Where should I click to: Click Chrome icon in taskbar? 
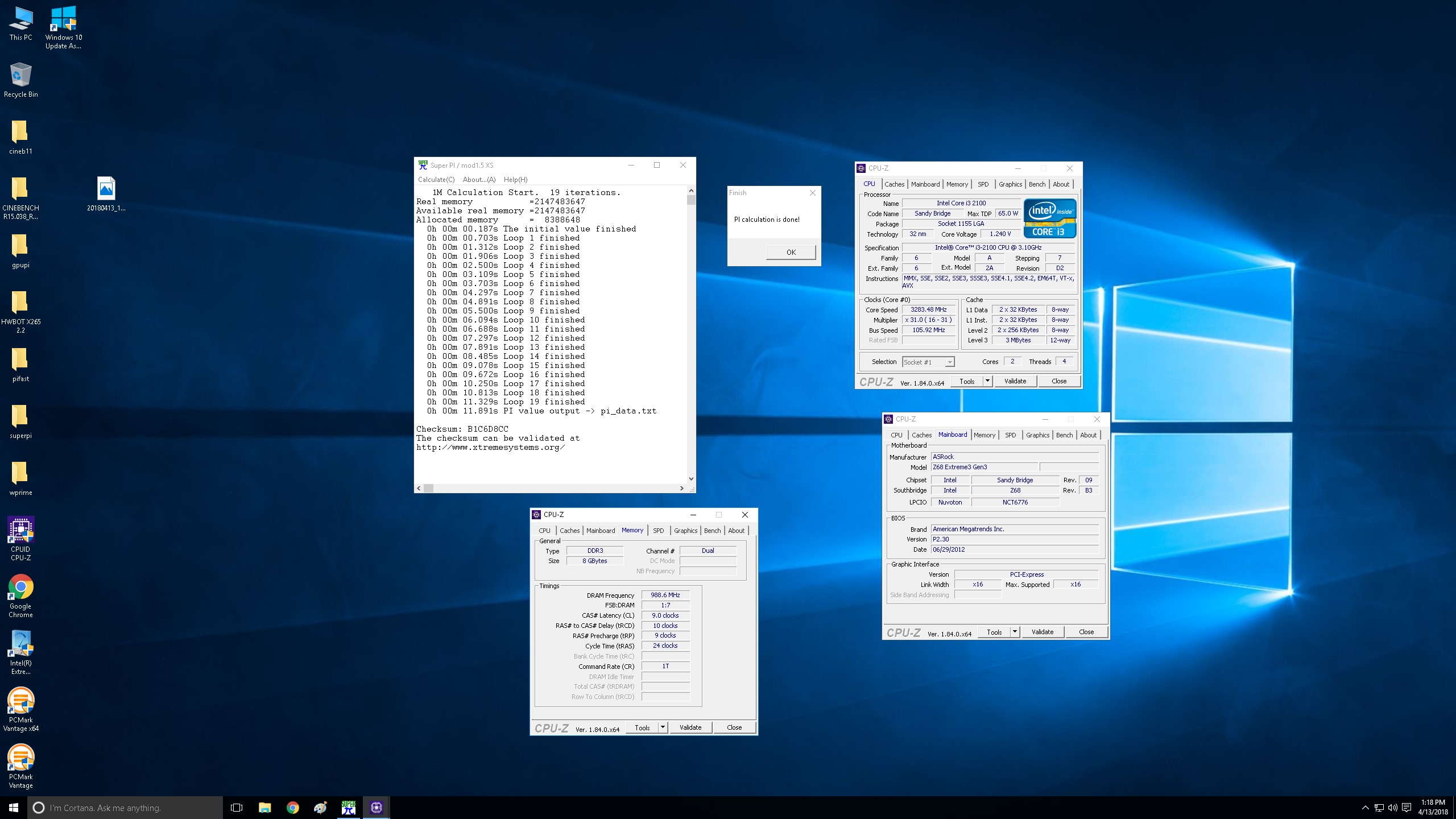click(x=292, y=808)
